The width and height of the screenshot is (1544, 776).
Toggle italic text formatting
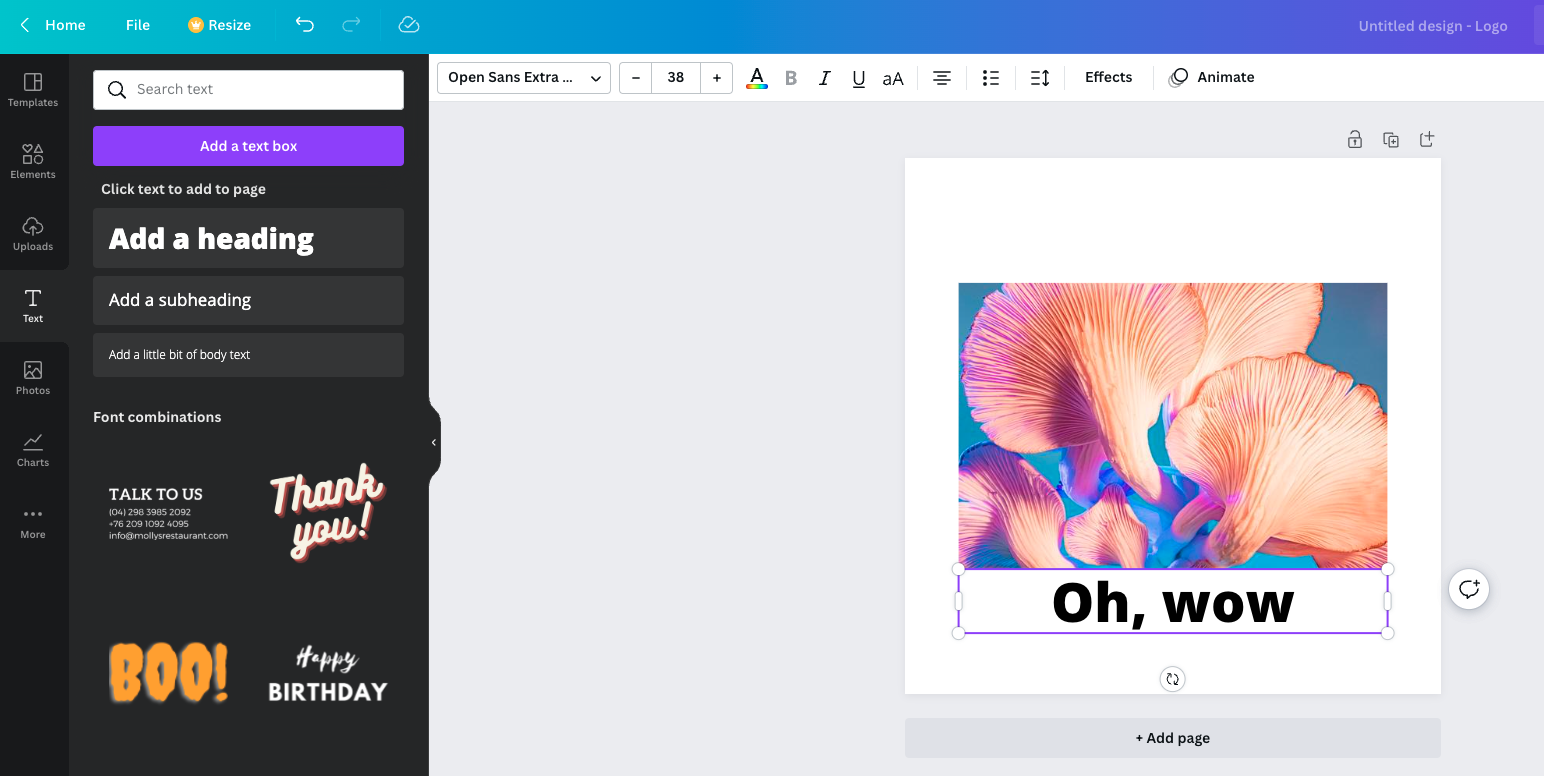(x=824, y=78)
